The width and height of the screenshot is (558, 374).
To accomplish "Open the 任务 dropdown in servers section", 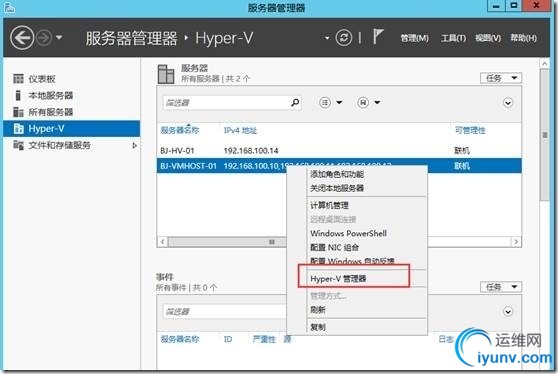I will 501,78.
